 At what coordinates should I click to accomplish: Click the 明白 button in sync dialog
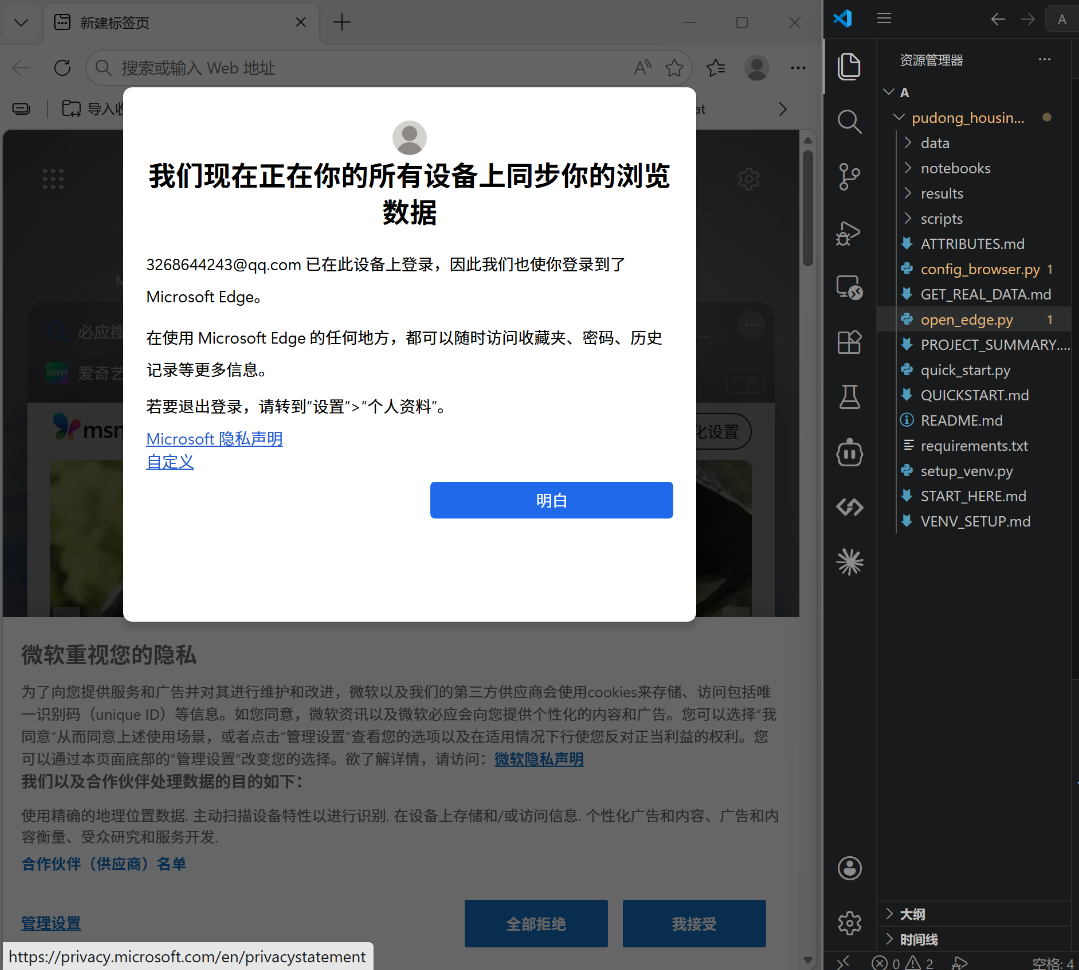point(551,500)
